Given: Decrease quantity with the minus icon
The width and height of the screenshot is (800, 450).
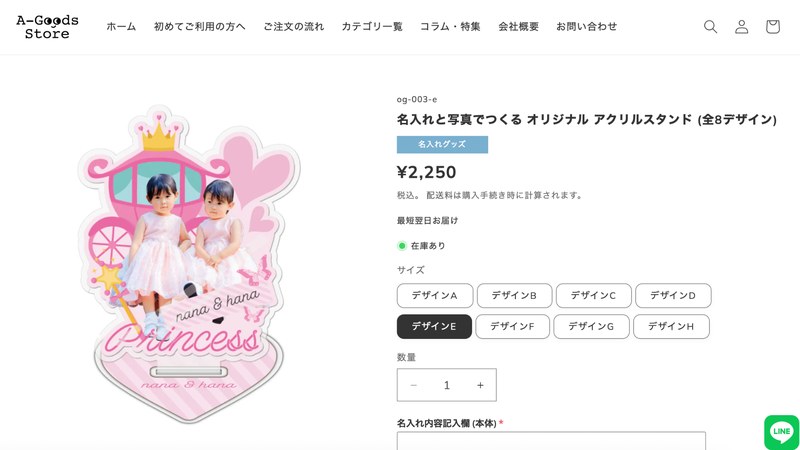Looking at the screenshot, I should (414, 385).
